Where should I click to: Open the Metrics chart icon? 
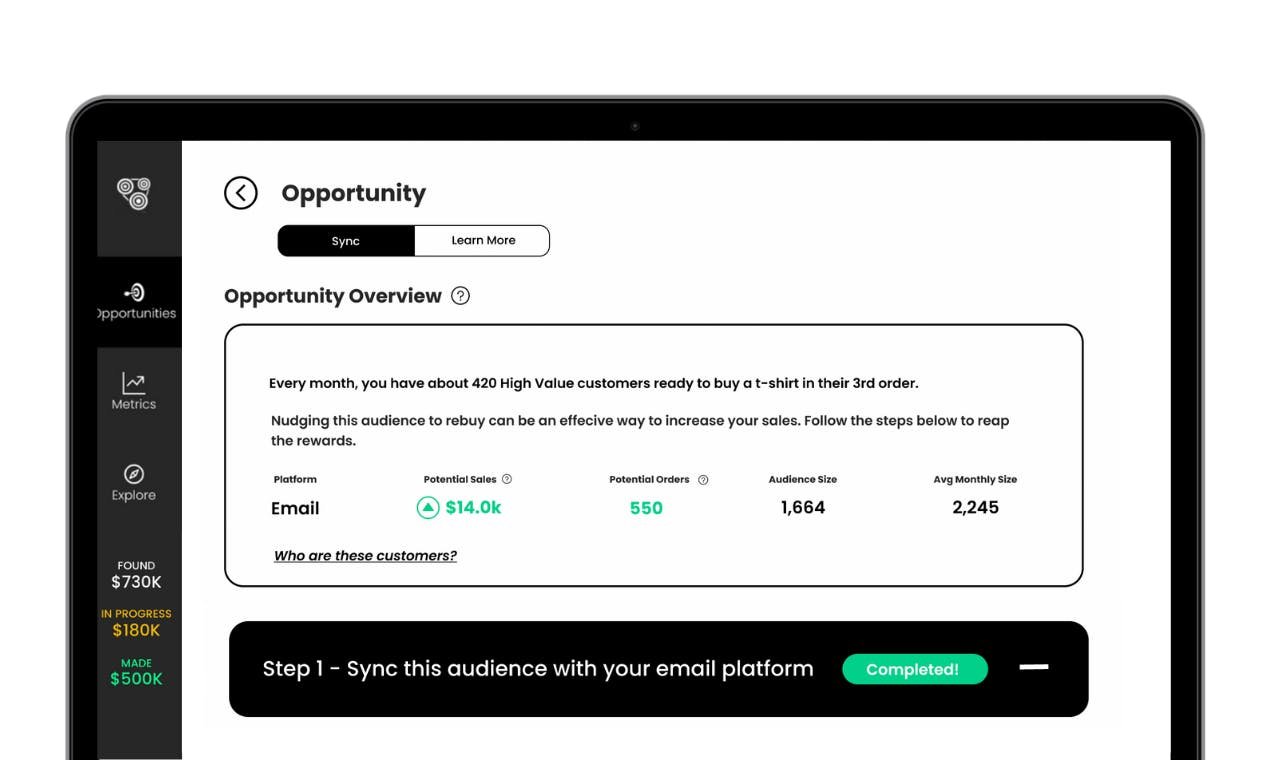(x=134, y=383)
